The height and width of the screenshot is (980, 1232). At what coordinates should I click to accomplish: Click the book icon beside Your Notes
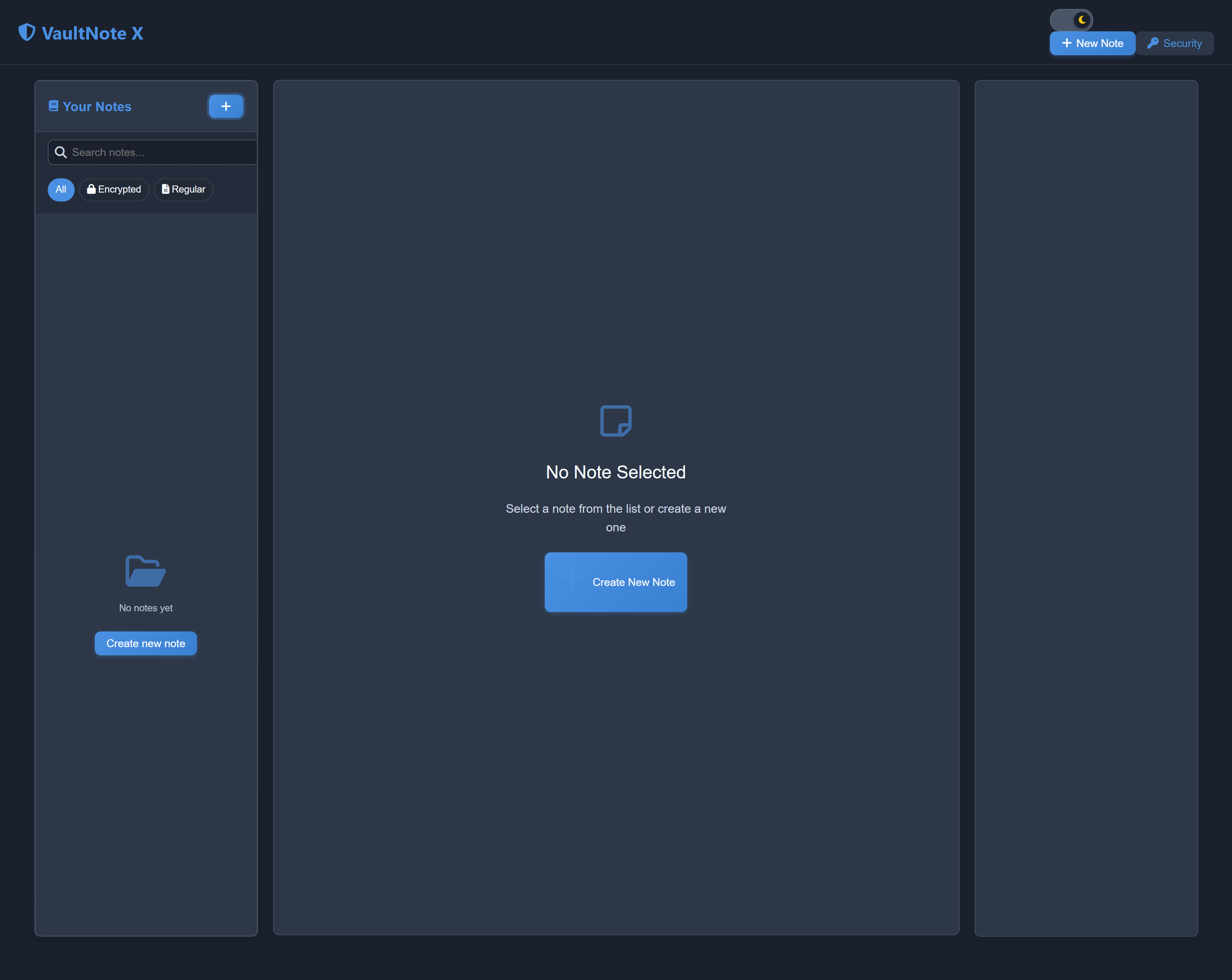click(54, 106)
